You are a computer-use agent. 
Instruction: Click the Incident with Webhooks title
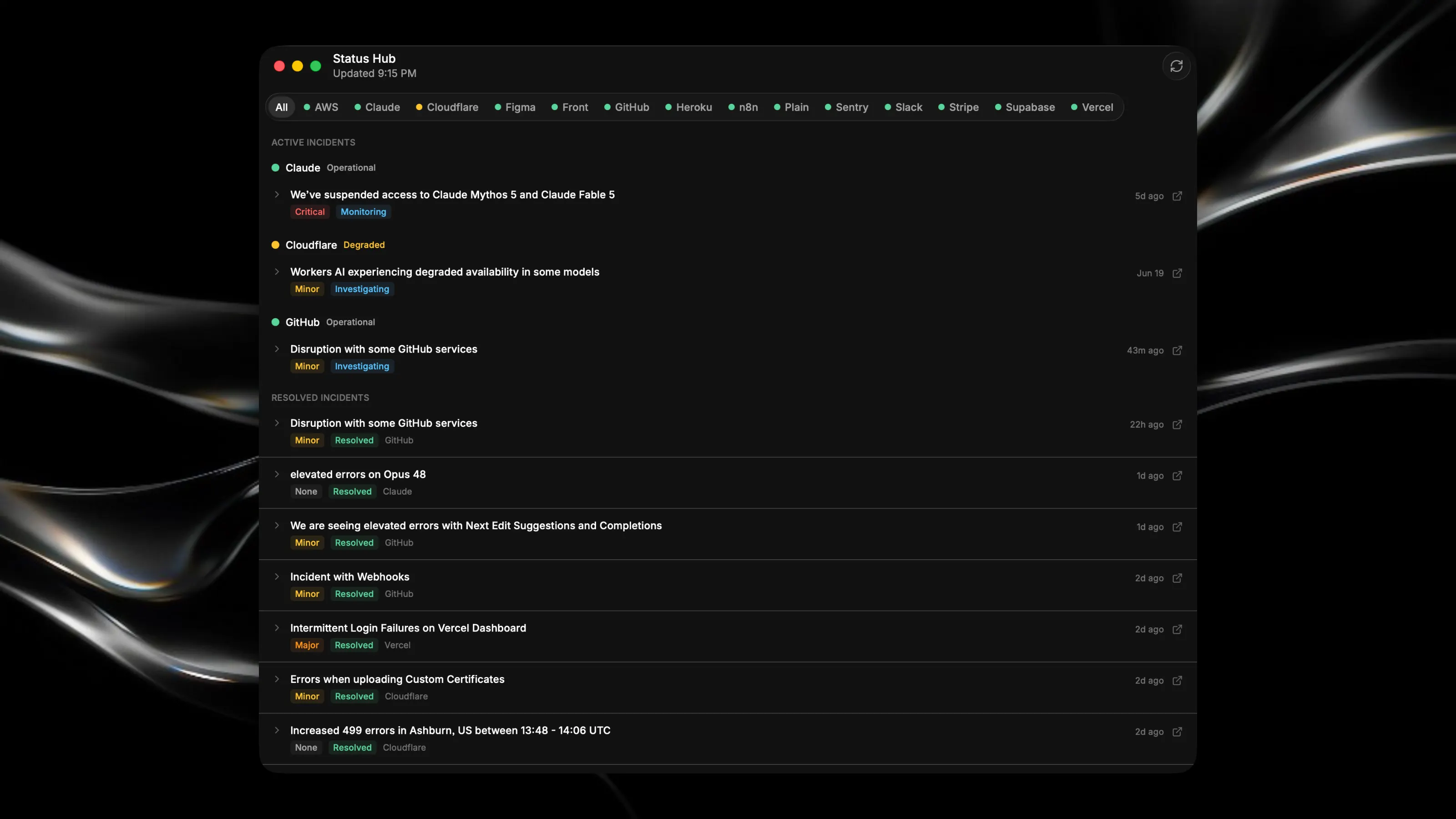350,576
